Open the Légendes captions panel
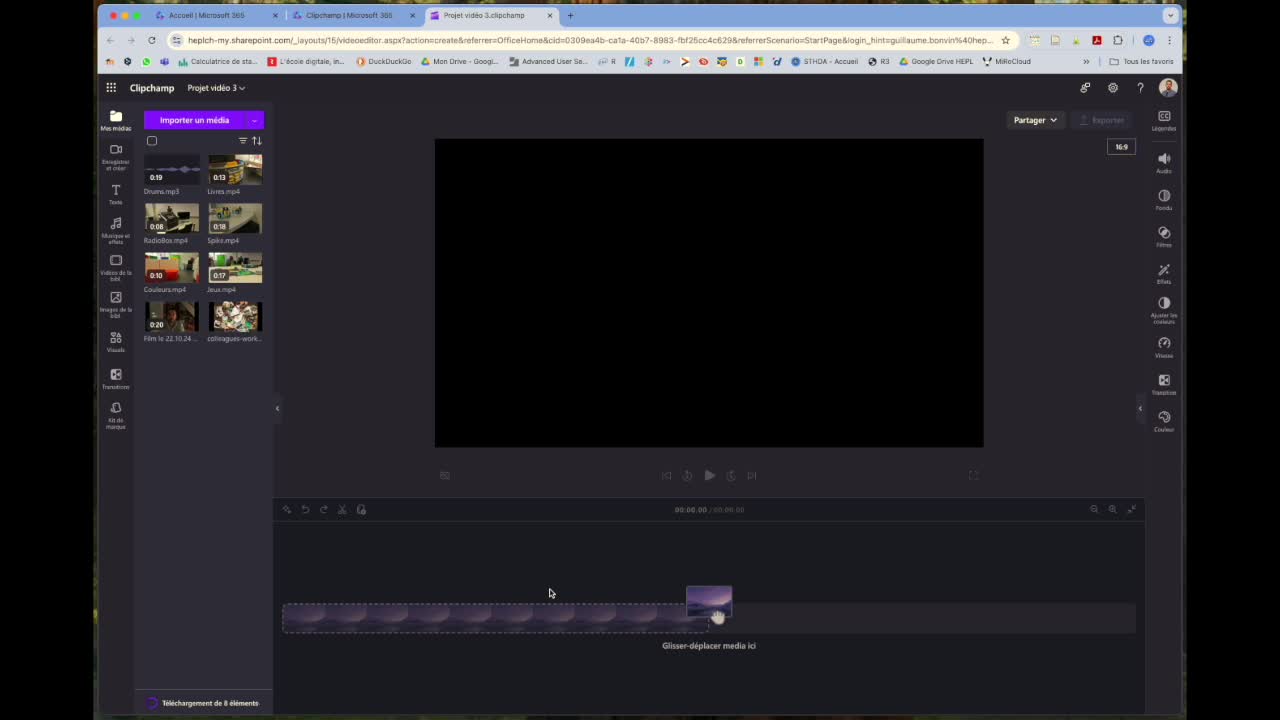This screenshot has height=720, width=1280. click(1163, 121)
